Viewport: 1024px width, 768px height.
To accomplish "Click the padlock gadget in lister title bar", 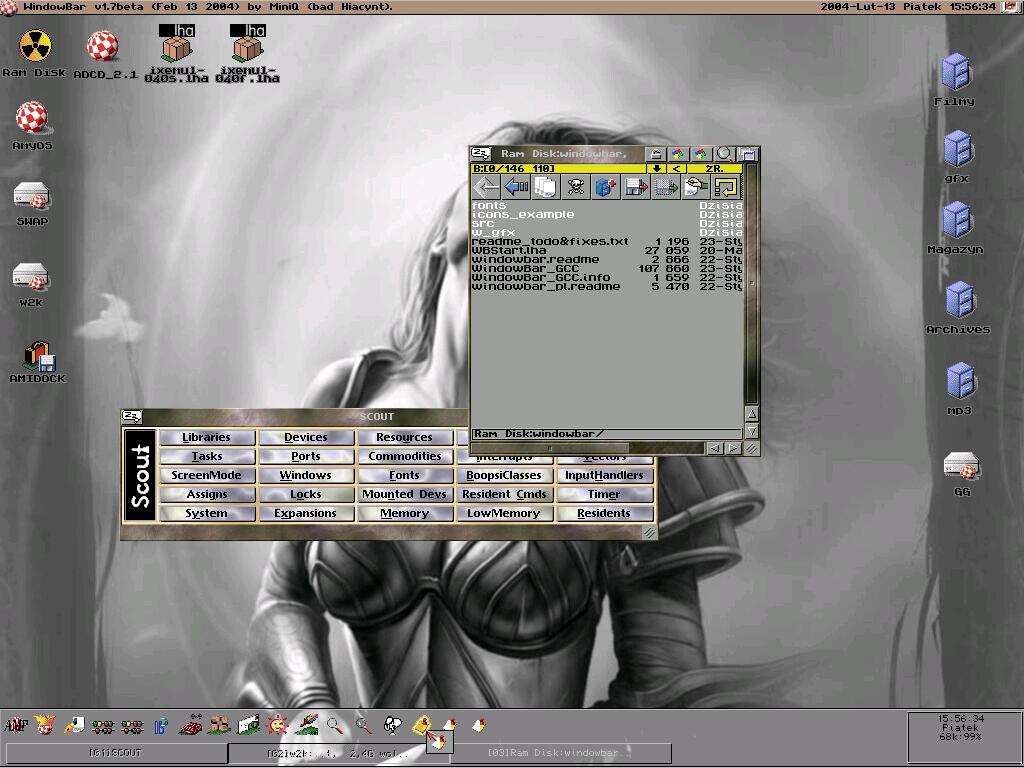I will 656,153.
